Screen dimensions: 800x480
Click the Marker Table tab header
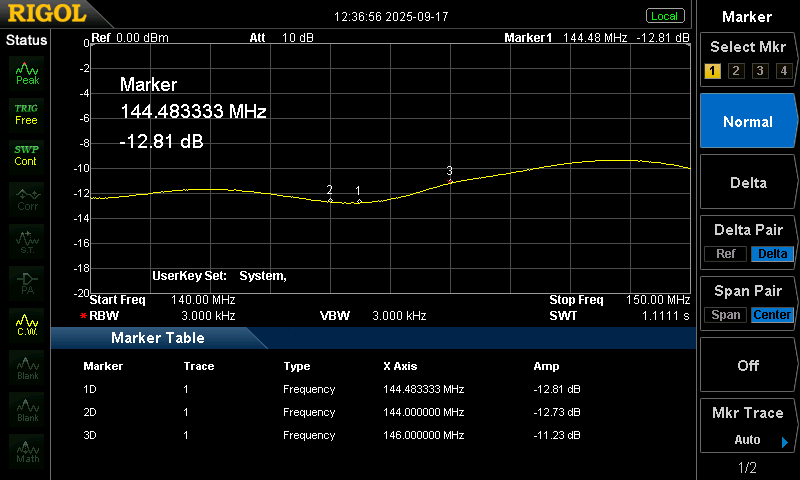click(x=158, y=338)
